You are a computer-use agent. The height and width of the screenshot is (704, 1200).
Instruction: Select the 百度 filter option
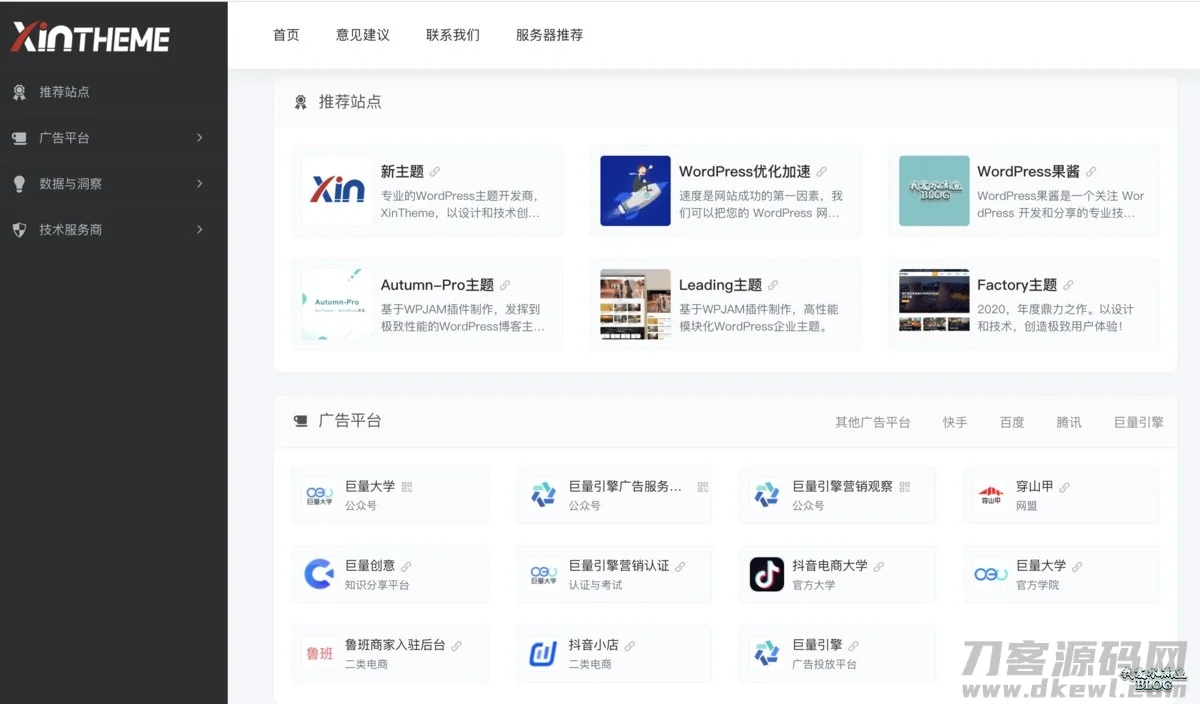pos(1012,422)
